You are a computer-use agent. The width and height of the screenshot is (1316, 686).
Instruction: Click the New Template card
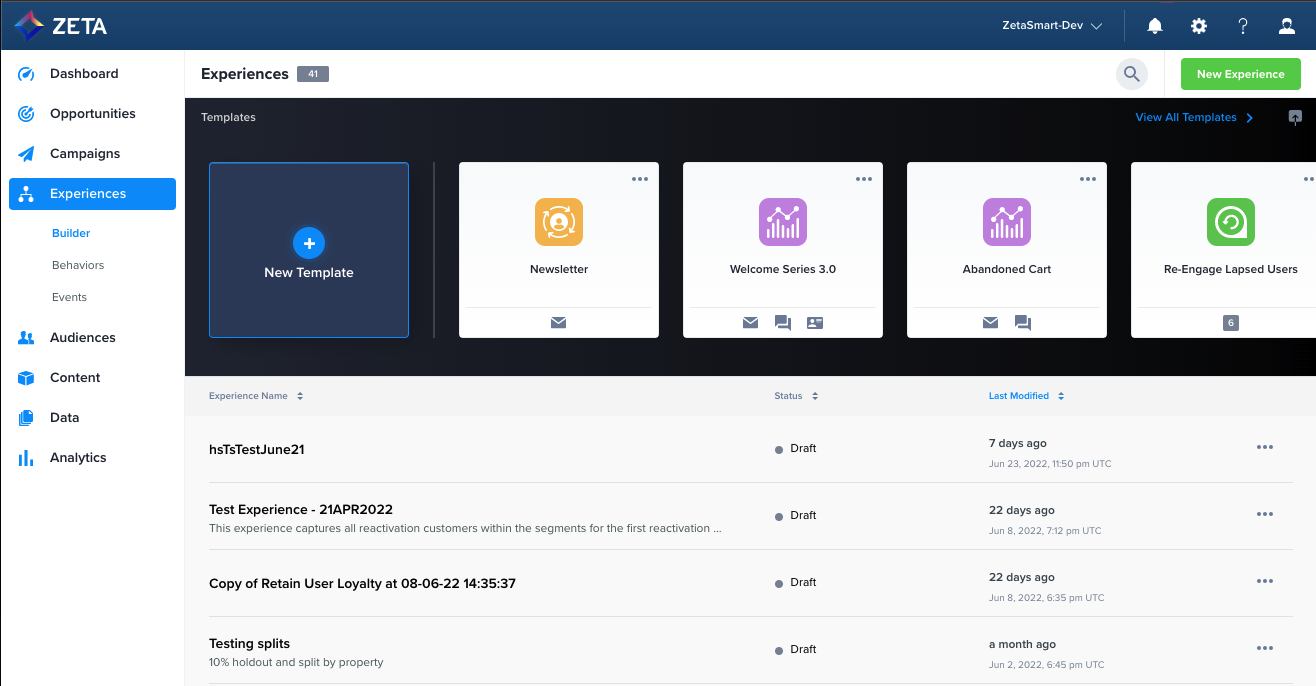(309, 250)
